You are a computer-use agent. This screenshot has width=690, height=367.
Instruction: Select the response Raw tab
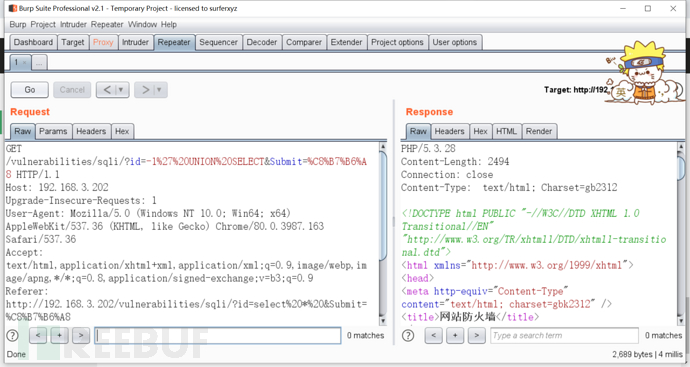tap(418, 131)
